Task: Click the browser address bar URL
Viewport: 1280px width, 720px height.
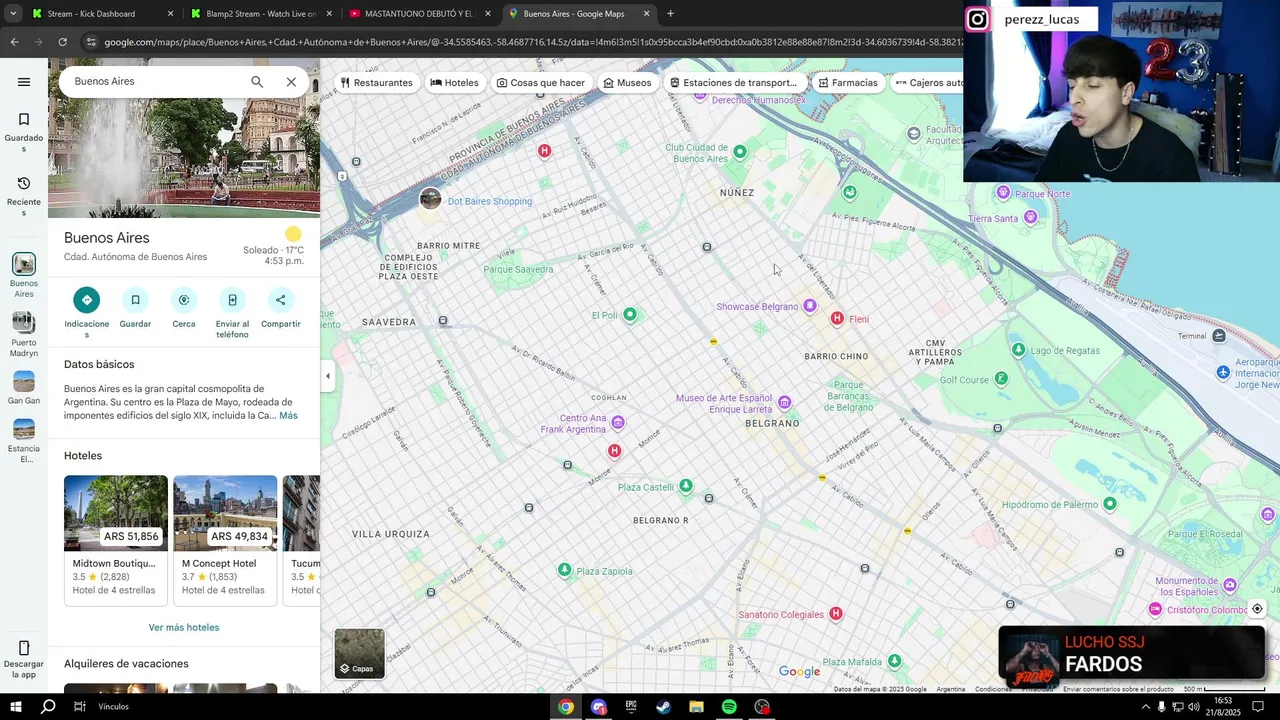Action: [x=533, y=42]
